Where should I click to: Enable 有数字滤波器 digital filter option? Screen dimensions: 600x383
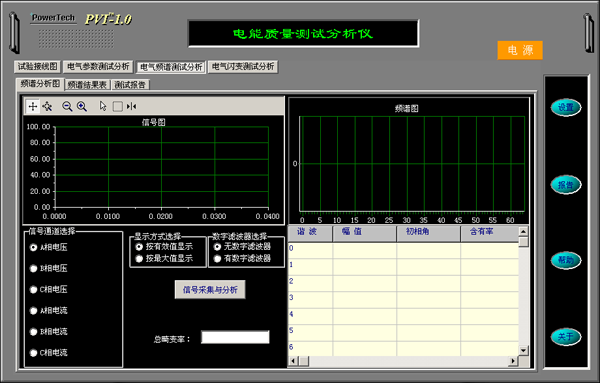[x=242, y=259]
